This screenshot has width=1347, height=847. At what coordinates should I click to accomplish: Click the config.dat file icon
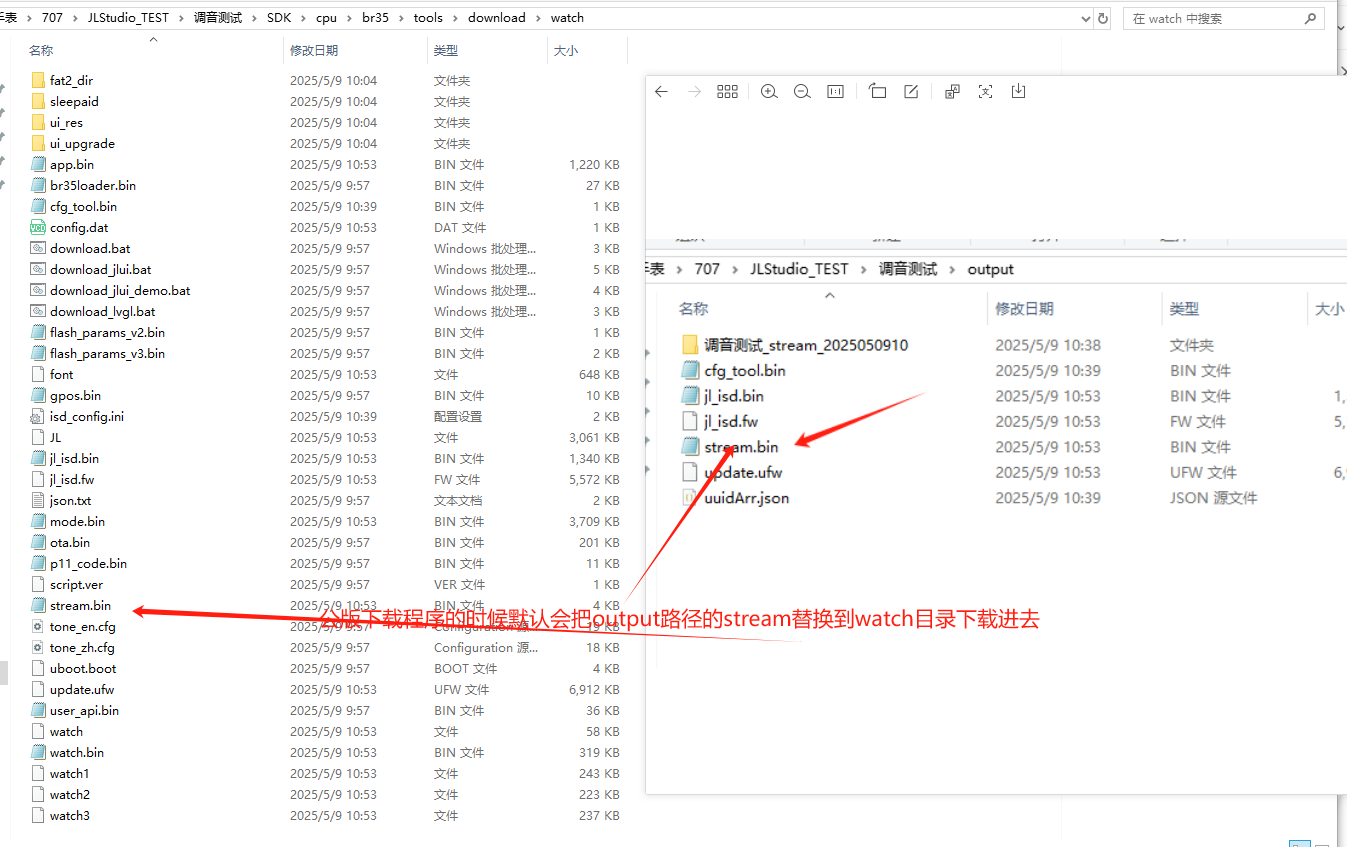[x=38, y=227]
